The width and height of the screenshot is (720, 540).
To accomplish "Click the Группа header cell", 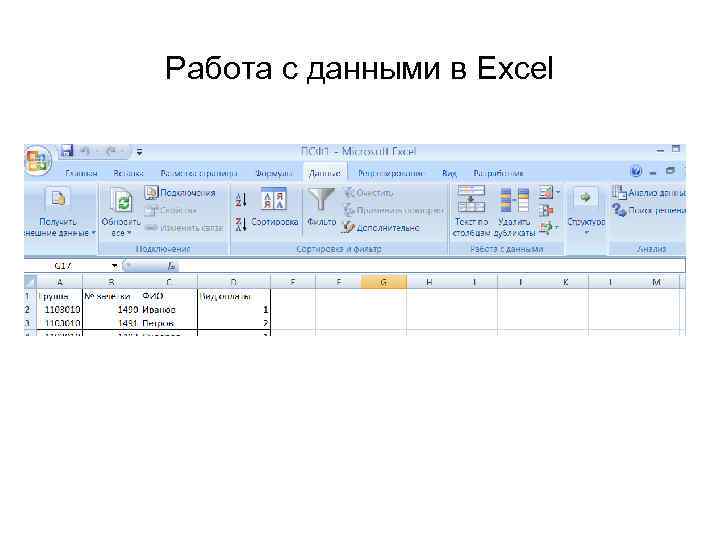I will pos(60,296).
